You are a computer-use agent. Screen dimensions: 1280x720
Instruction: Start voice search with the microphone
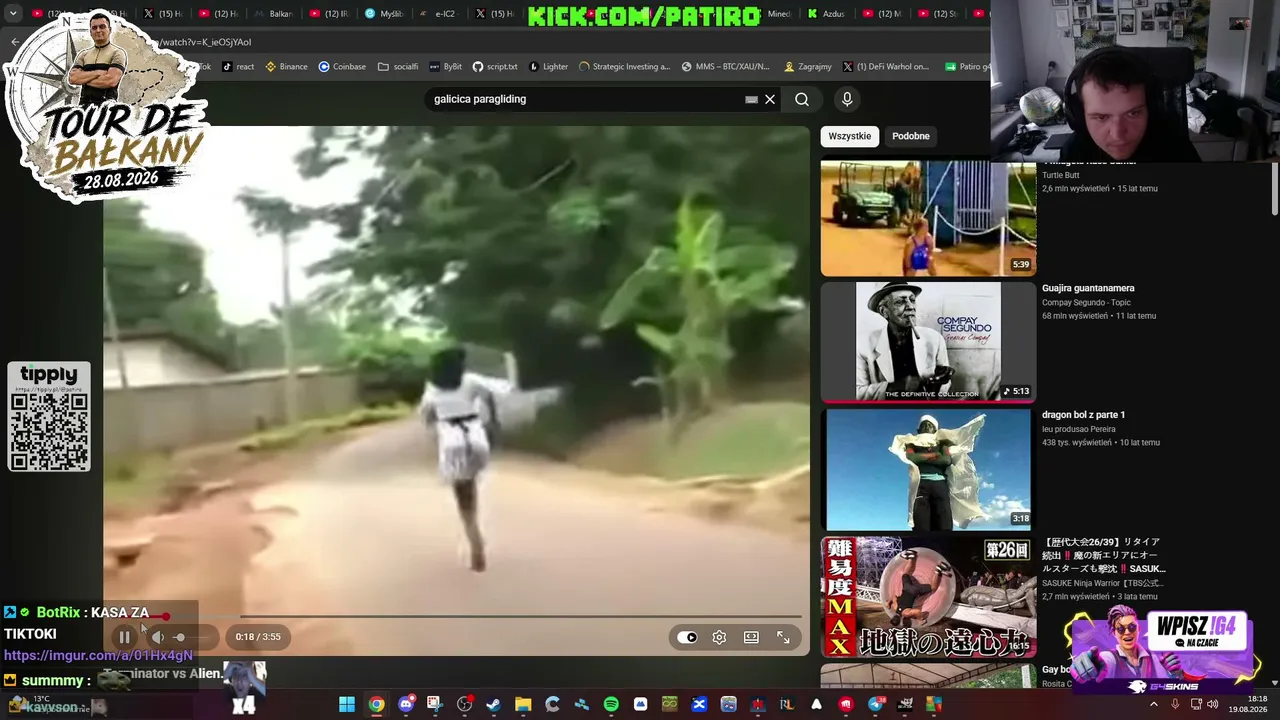[x=847, y=99]
